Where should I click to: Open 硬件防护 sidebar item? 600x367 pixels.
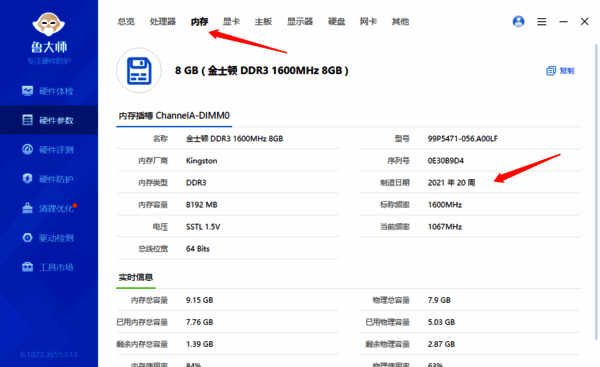(x=49, y=179)
